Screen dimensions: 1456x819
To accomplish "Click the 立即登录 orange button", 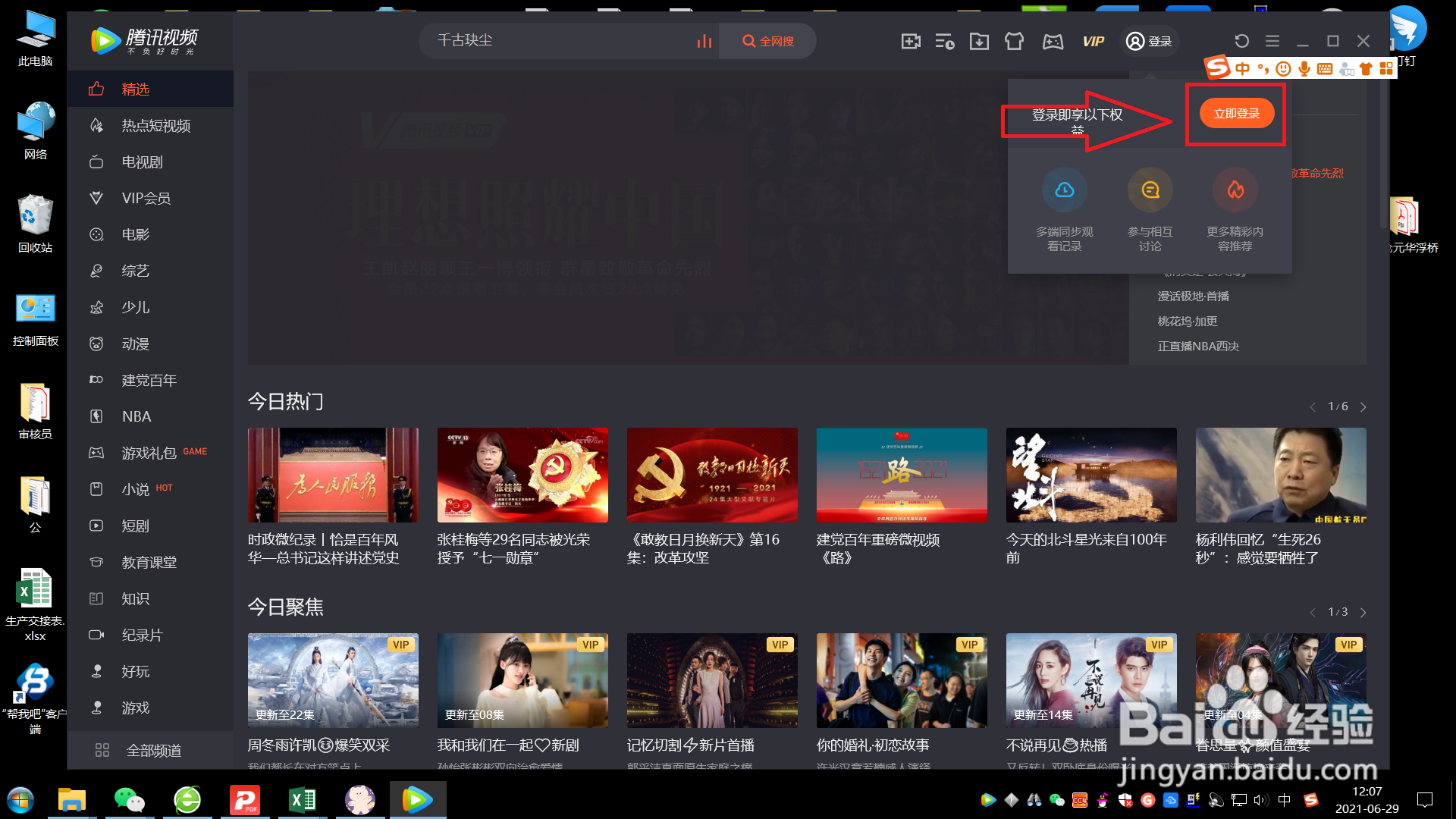I will pos(1236,114).
